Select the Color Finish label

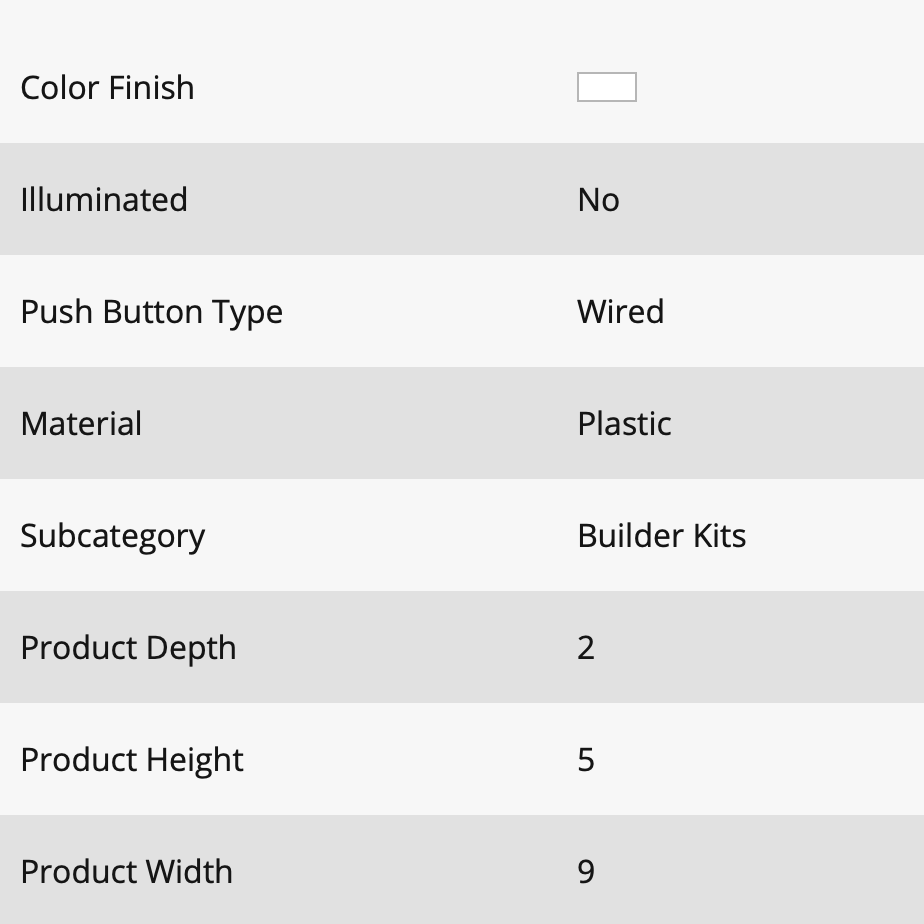click(x=107, y=88)
